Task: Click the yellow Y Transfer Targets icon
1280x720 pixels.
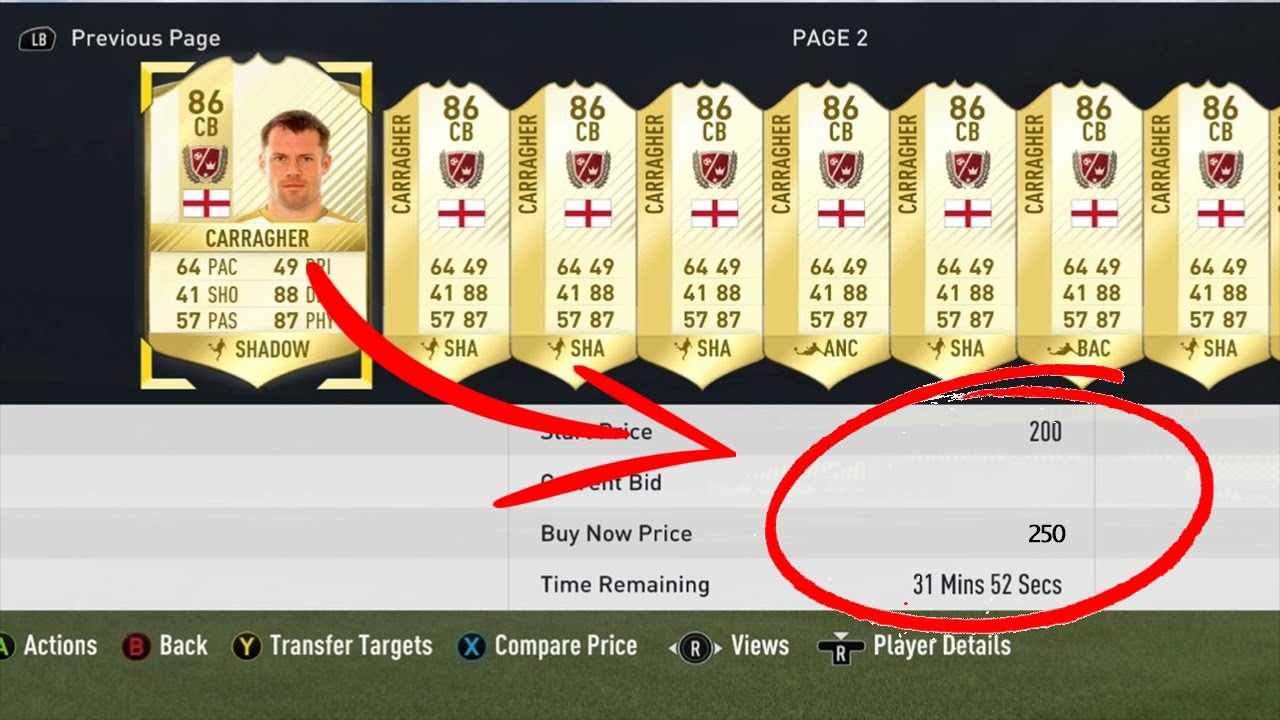Action: click(247, 647)
